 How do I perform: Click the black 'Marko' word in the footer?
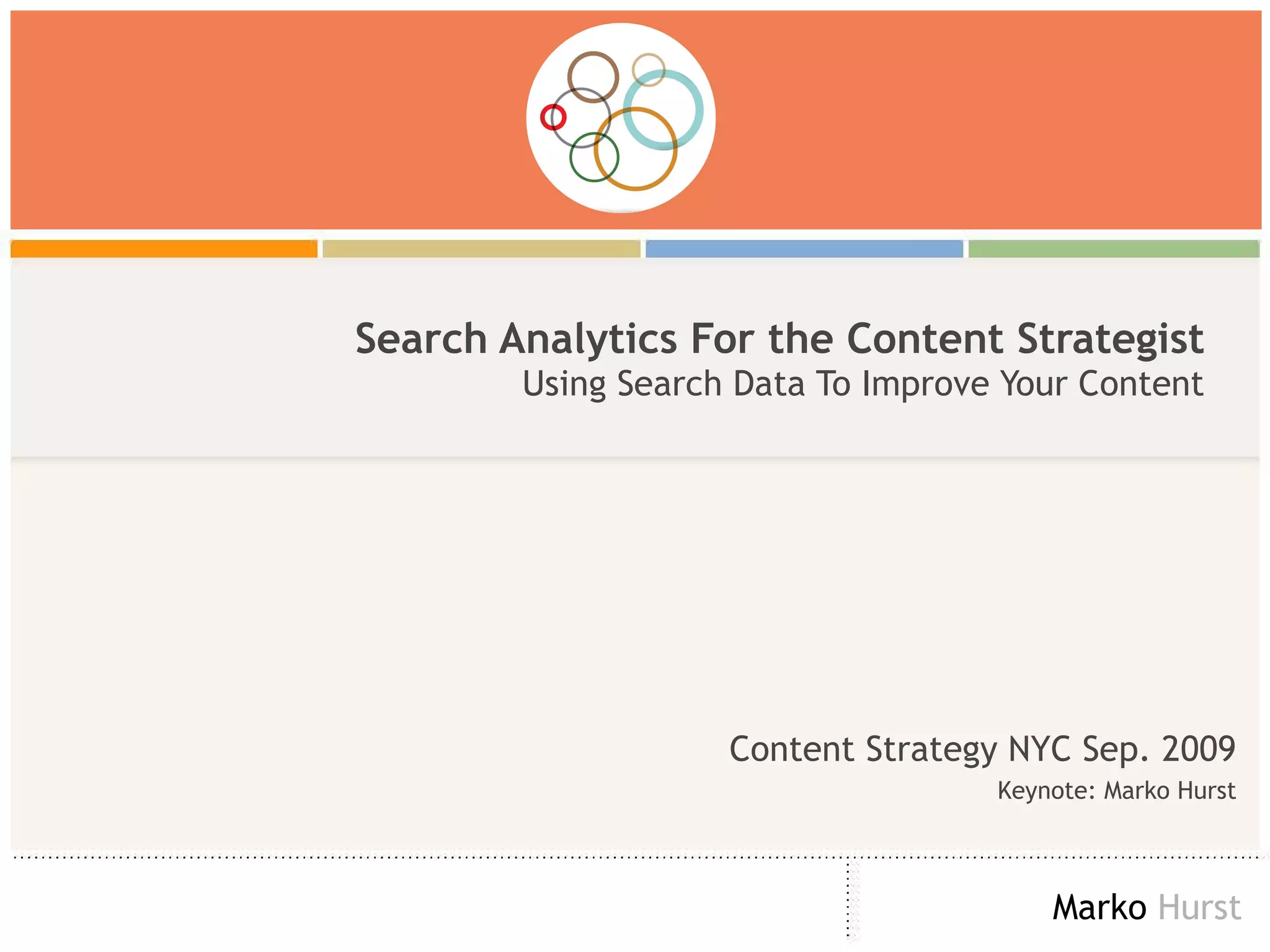[x=1099, y=908]
